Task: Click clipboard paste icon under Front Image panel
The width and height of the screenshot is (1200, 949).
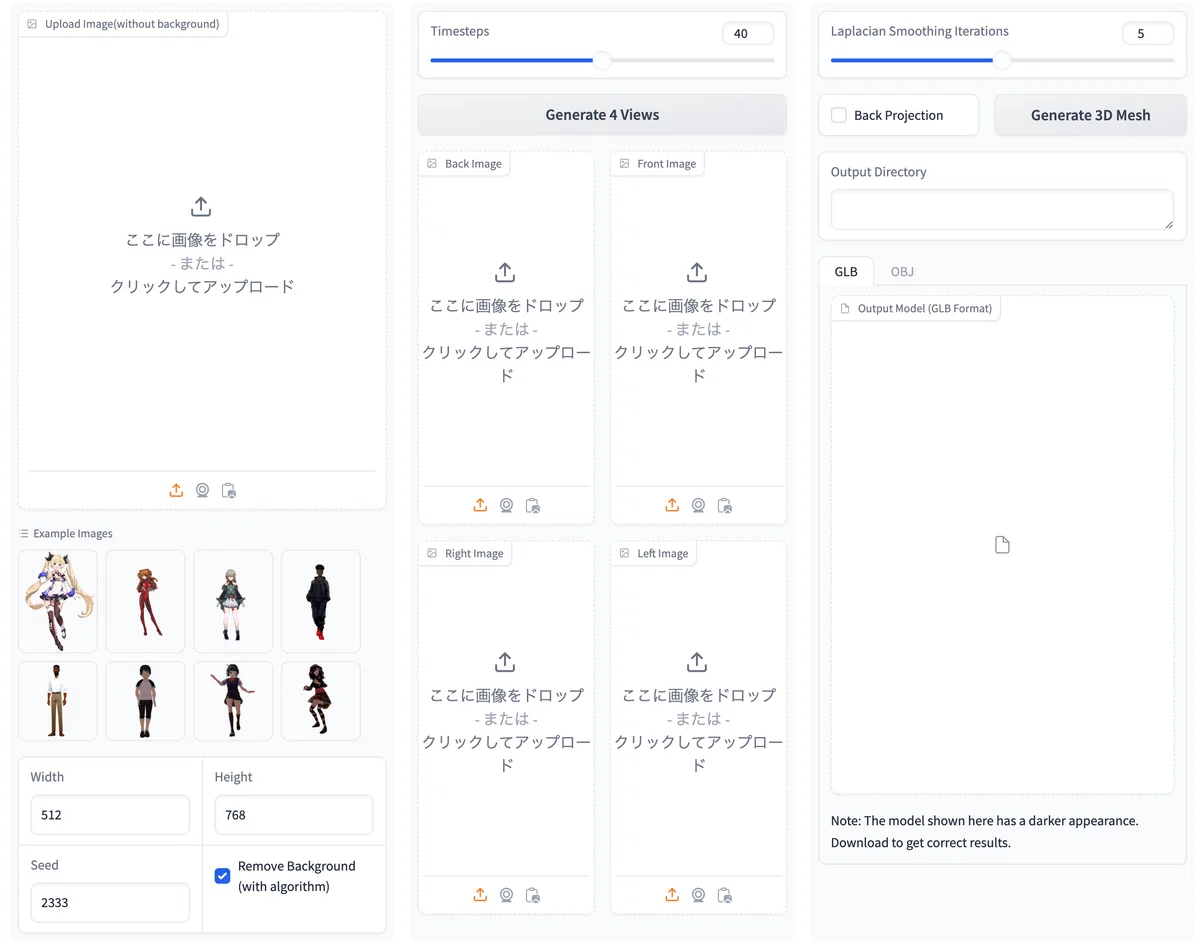Action: (725, 505)
